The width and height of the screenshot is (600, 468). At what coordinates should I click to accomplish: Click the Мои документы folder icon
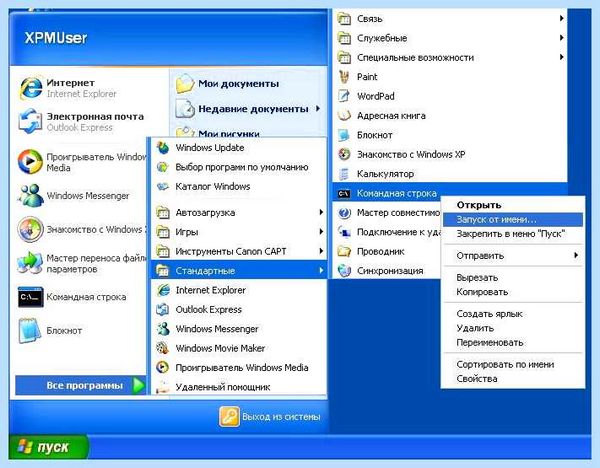[x=185, y=83]
